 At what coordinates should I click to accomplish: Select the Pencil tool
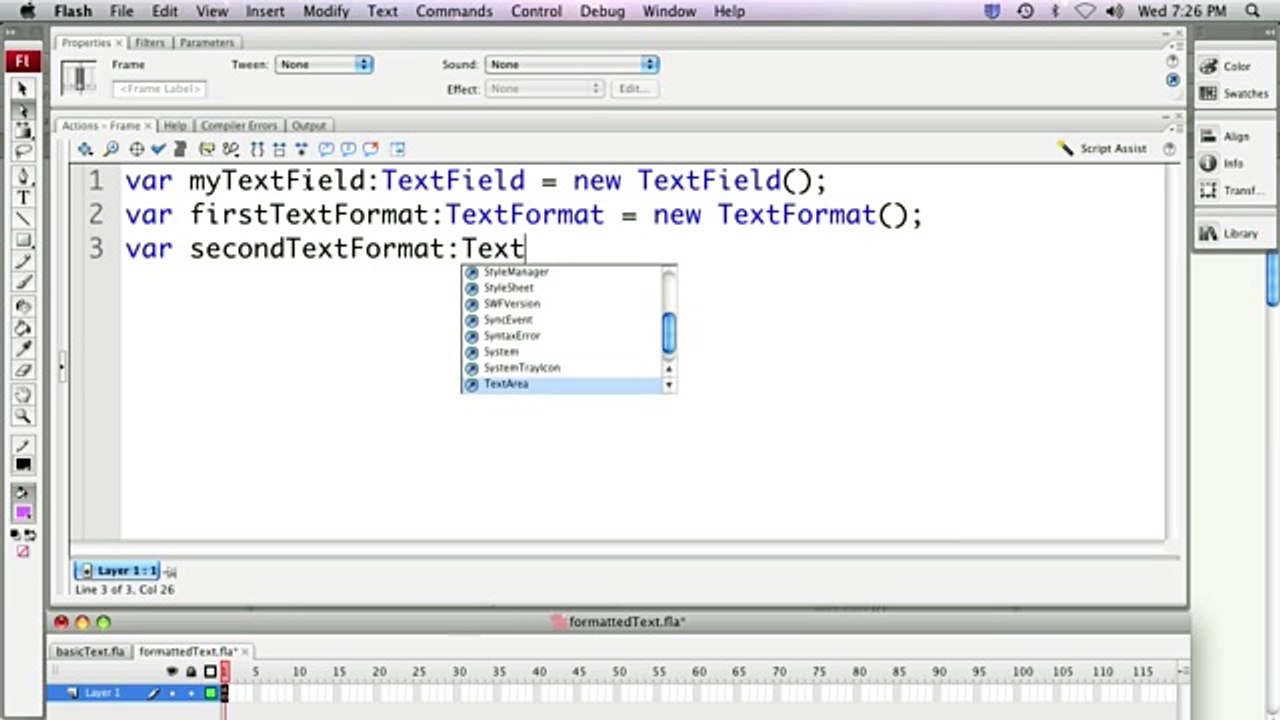[x=22, y=261]
